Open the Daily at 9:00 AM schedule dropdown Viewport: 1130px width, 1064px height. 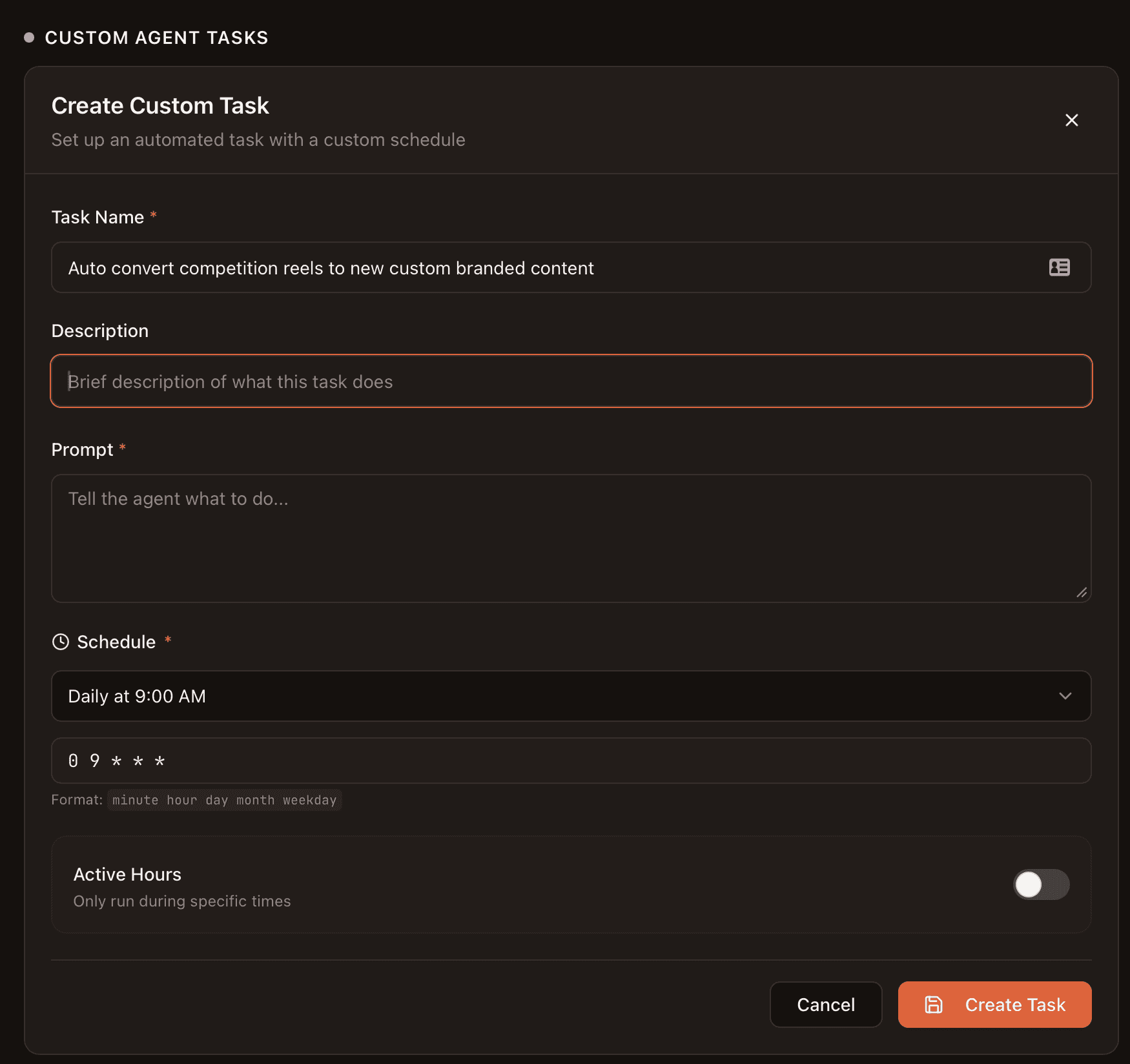571,696
